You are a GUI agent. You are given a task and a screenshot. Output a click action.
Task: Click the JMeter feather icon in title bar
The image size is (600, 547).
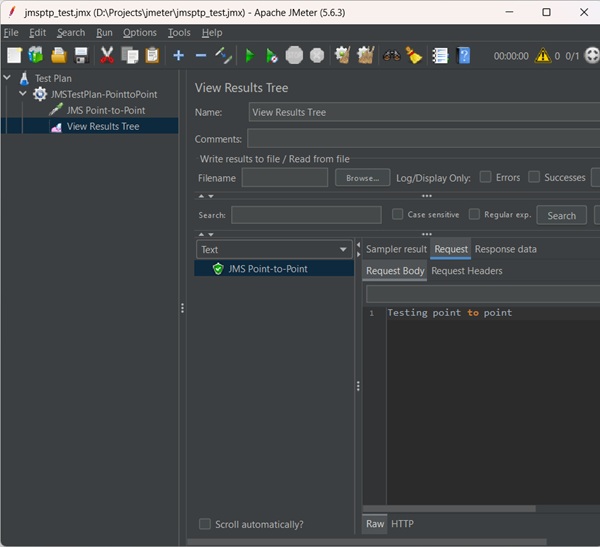click(11, 12)
